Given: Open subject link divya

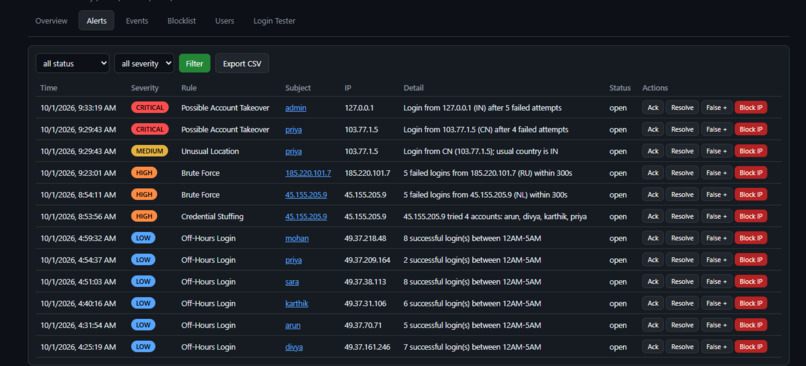Looking at the screenshot, I should pos(294,347).
